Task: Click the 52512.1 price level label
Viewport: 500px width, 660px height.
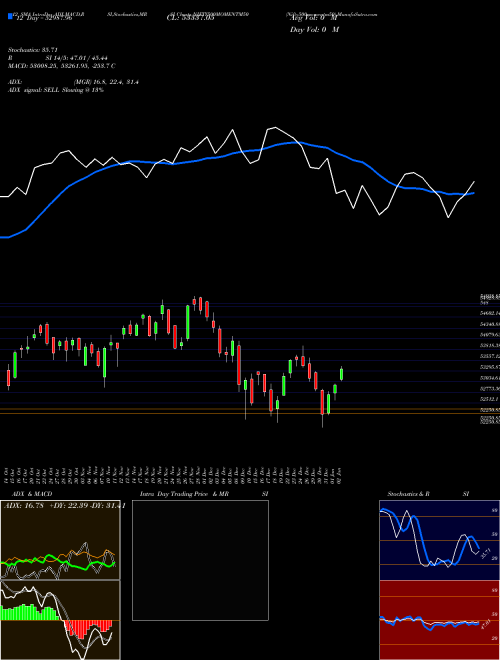Action: 490,399
